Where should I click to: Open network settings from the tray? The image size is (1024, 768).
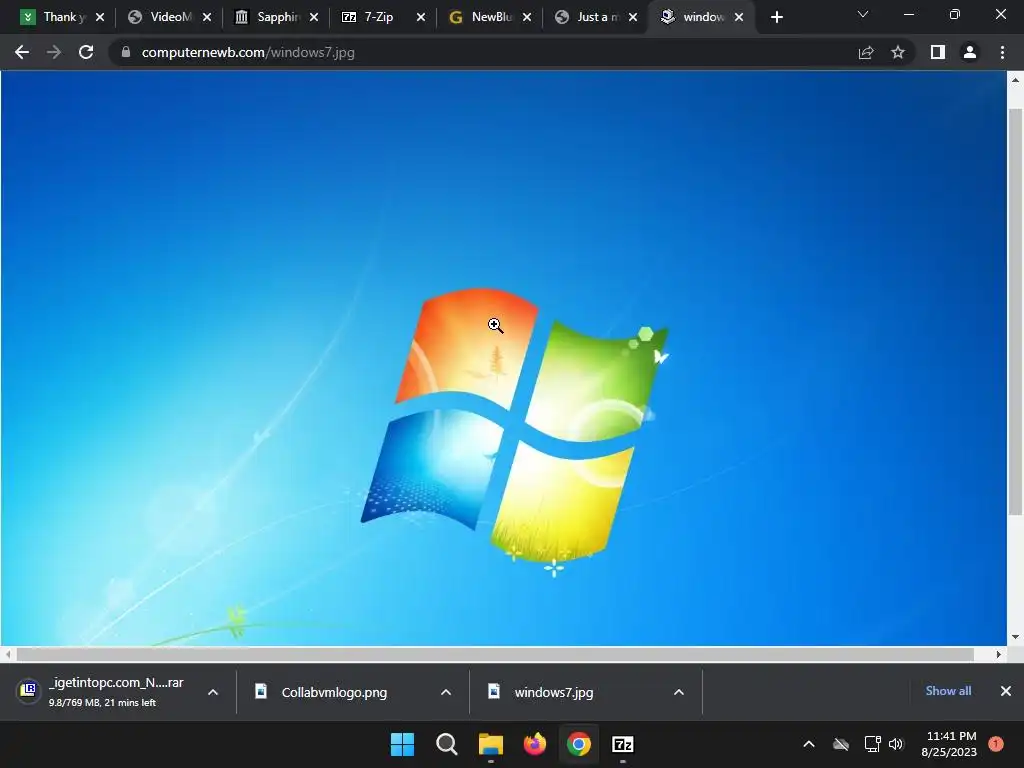872,744
